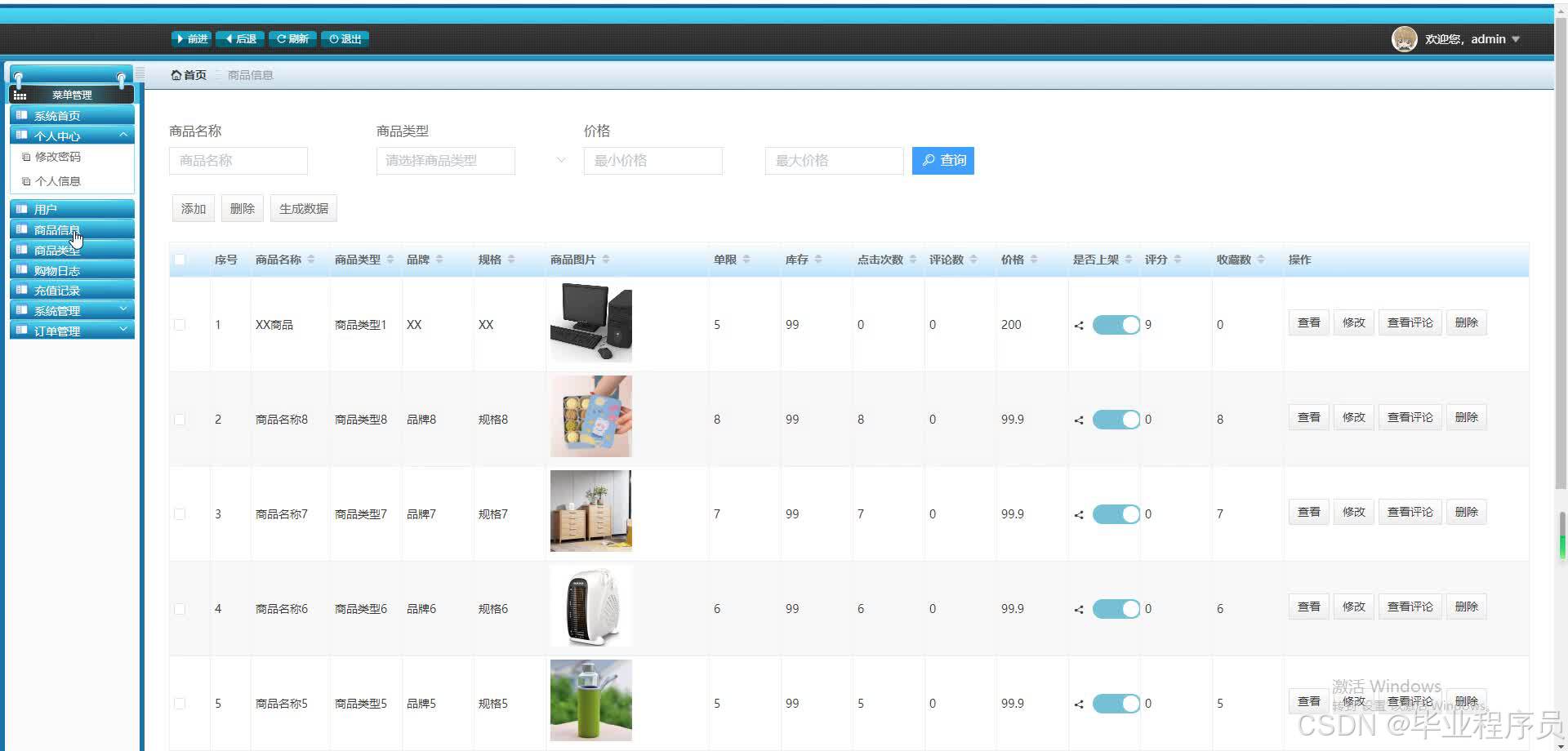This screenshot has width=1568, height=751.
Task: Toggle 是否上架 switch for XX商品
Action: pos(1116,325)
